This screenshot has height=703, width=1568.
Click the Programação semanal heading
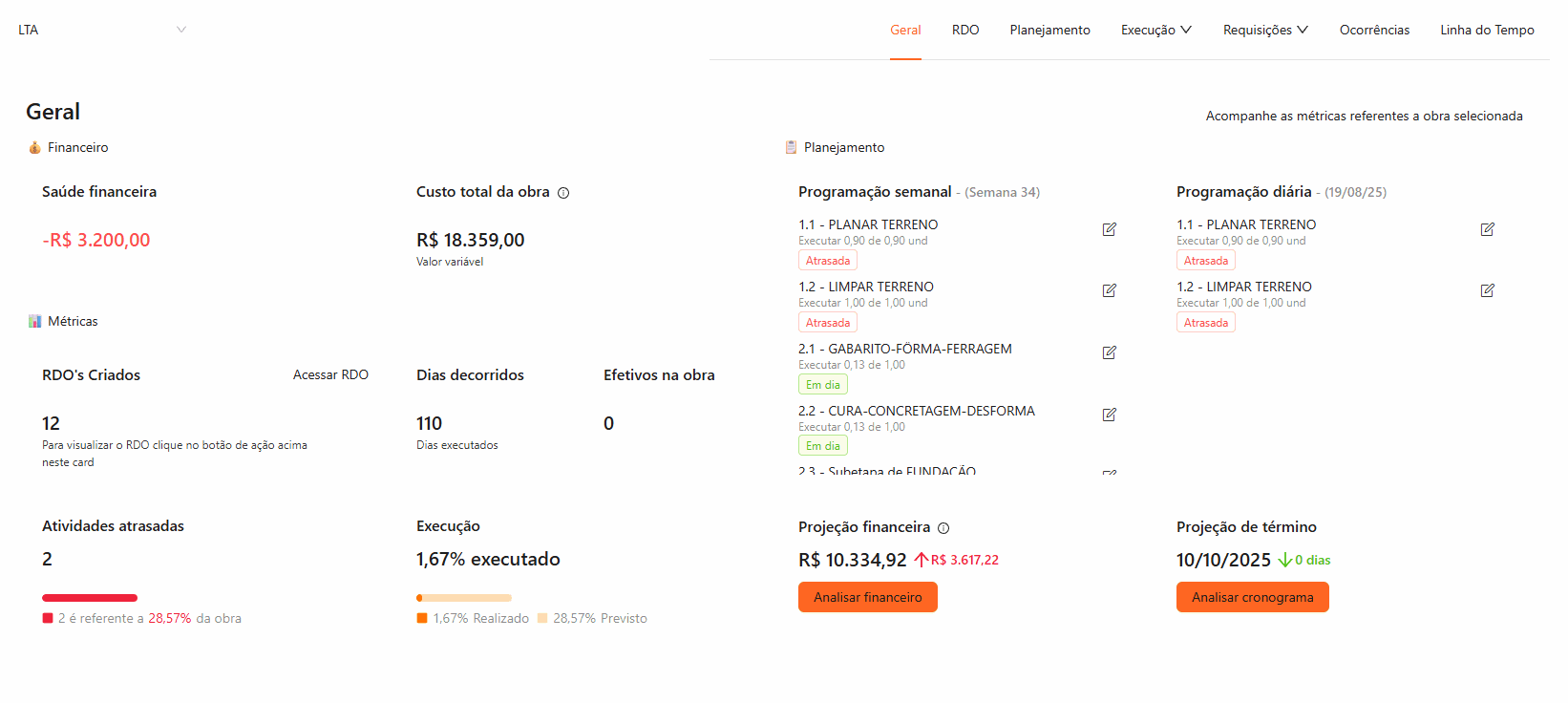(875, 191)
